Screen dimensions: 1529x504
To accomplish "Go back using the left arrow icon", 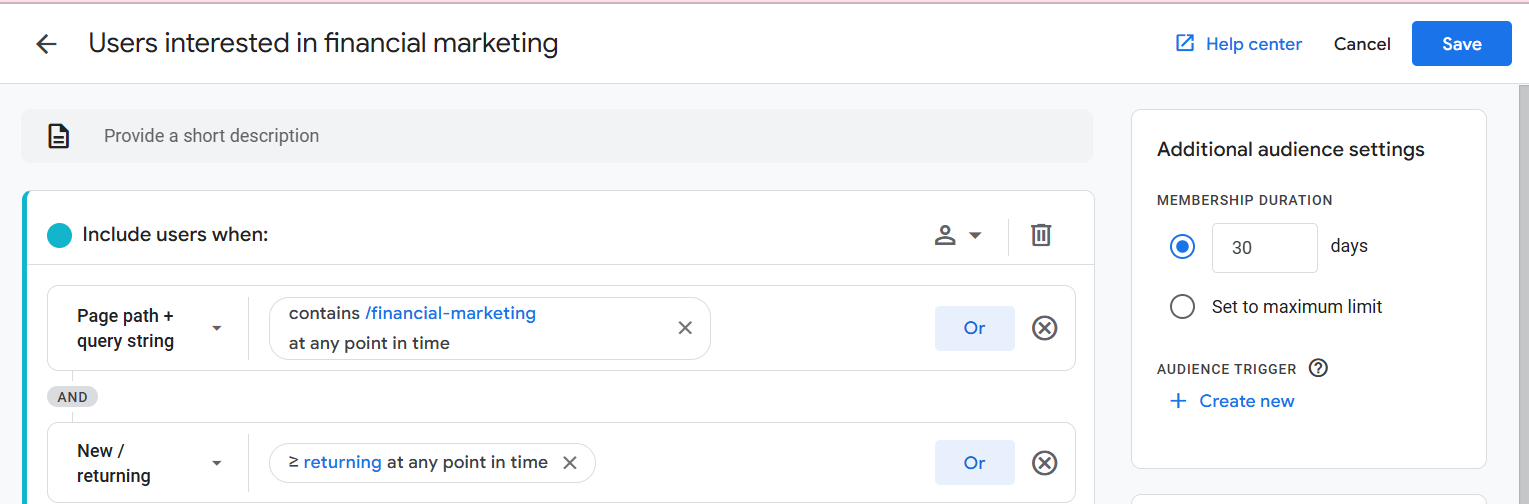I will [x=46, y=44].
